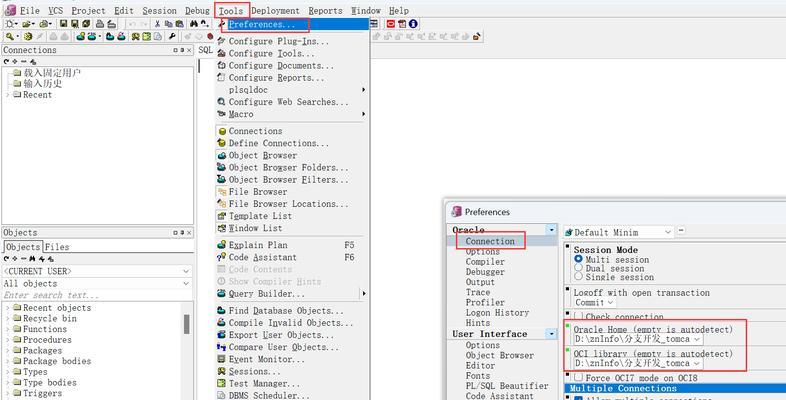Open the Oracle Home path dropdown
The image size is (786, 400).
tap(697, 339)
